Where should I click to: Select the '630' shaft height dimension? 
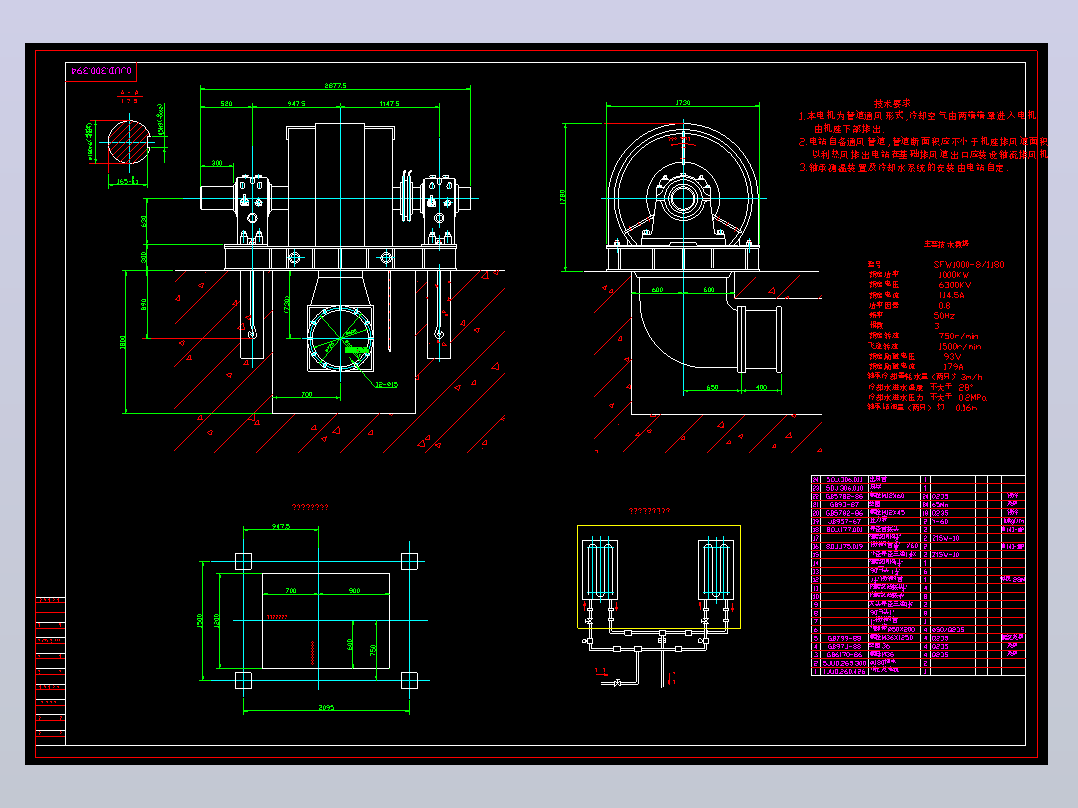coord(143,221)
